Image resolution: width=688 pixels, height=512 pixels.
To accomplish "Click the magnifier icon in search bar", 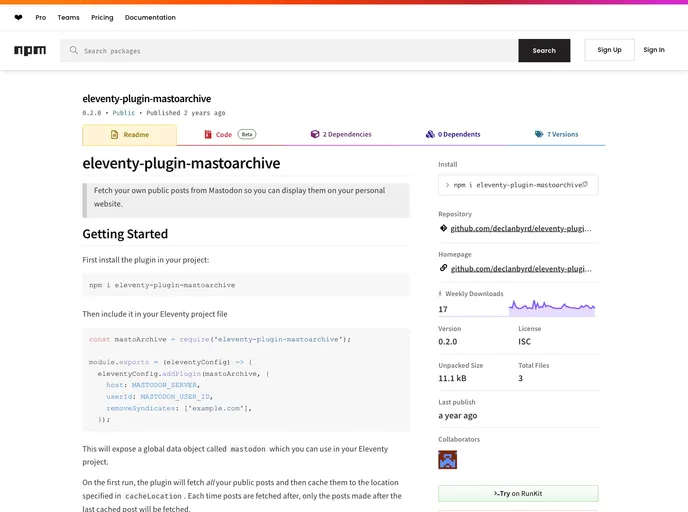I will tap(74, 50).
